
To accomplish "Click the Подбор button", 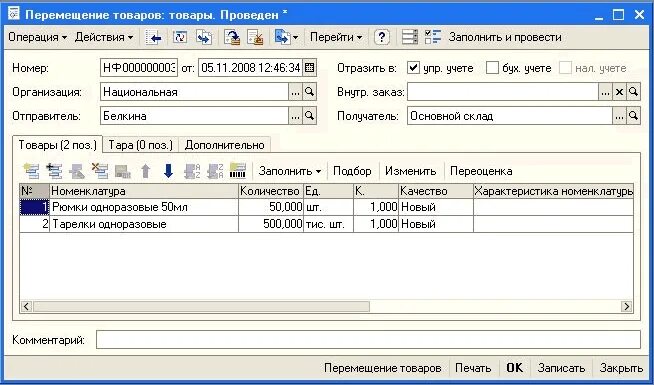I will pos(352,171).
